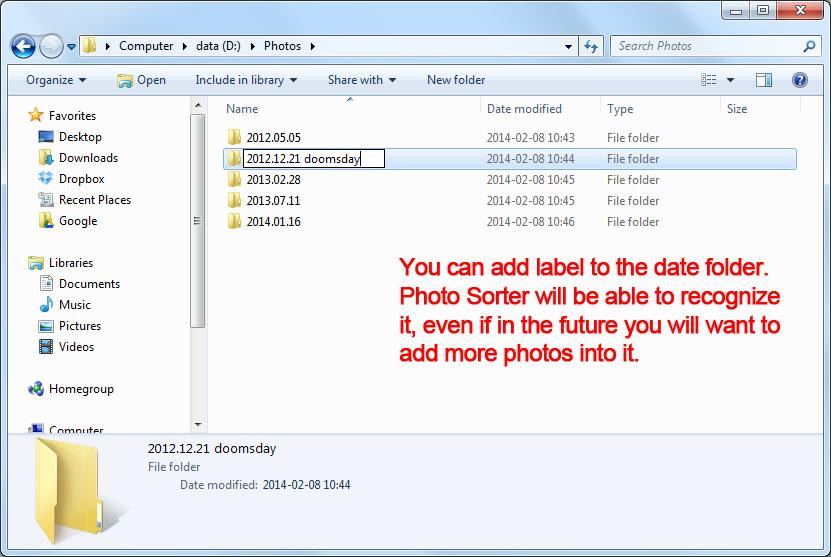
Task: Click the navigation pane scroll down arrow
Action: pyautogui.click(x=198, y=424)
